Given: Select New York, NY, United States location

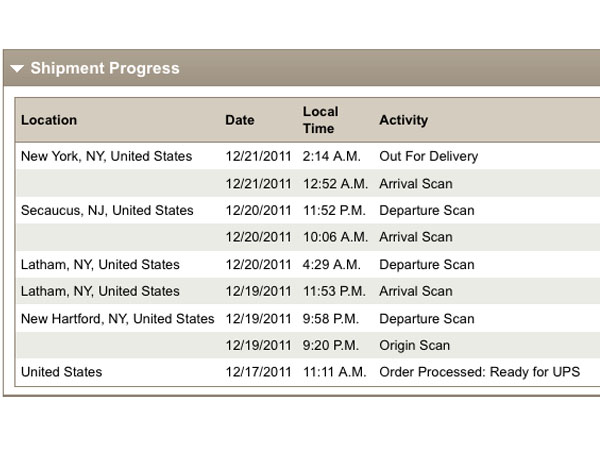Looking at the screenshot, I should 107,156.
